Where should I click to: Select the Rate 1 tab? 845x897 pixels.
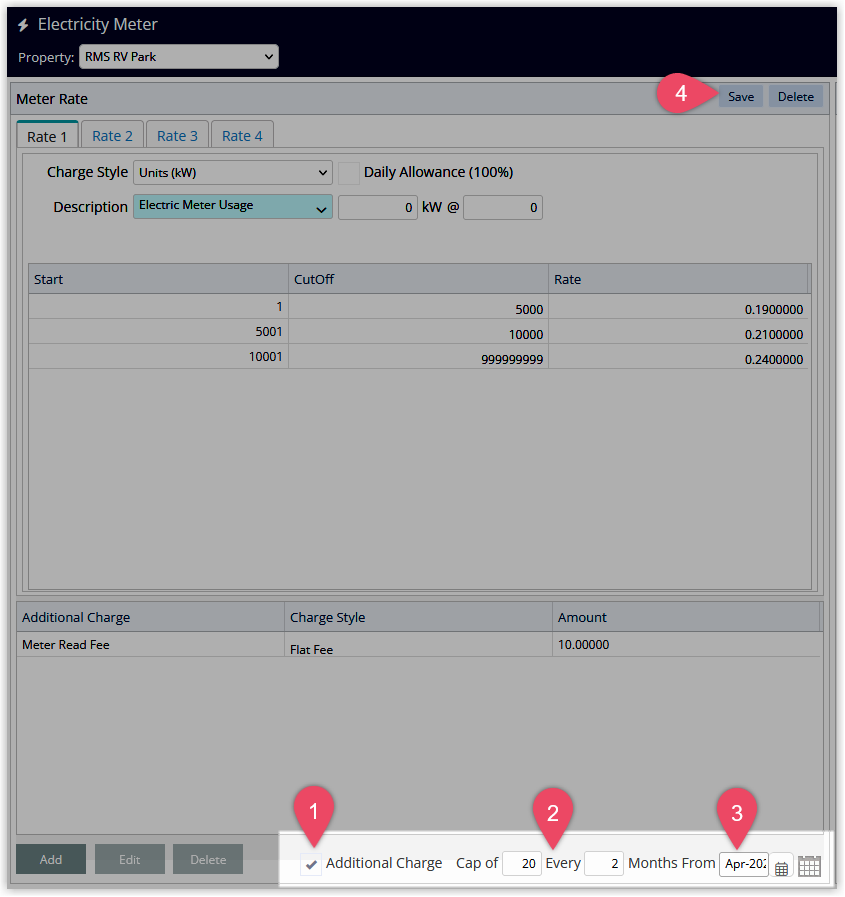pos(47,136)
